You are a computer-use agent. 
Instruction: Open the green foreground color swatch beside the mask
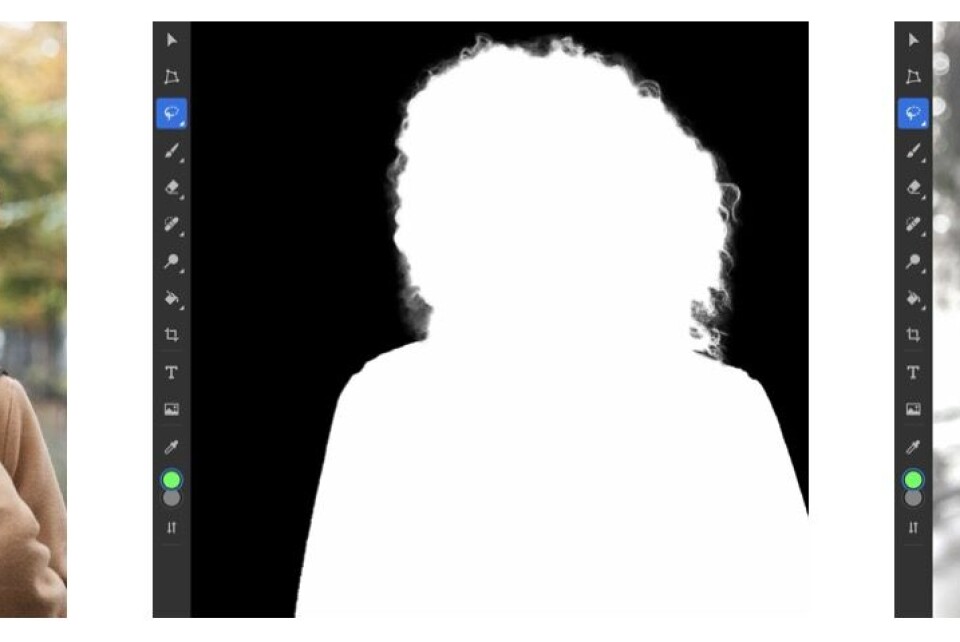(x=171, y=480)
